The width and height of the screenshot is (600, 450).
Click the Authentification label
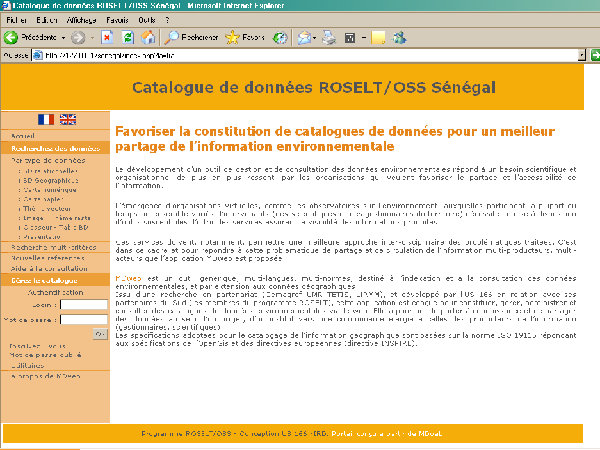click(x=55, y=292)
